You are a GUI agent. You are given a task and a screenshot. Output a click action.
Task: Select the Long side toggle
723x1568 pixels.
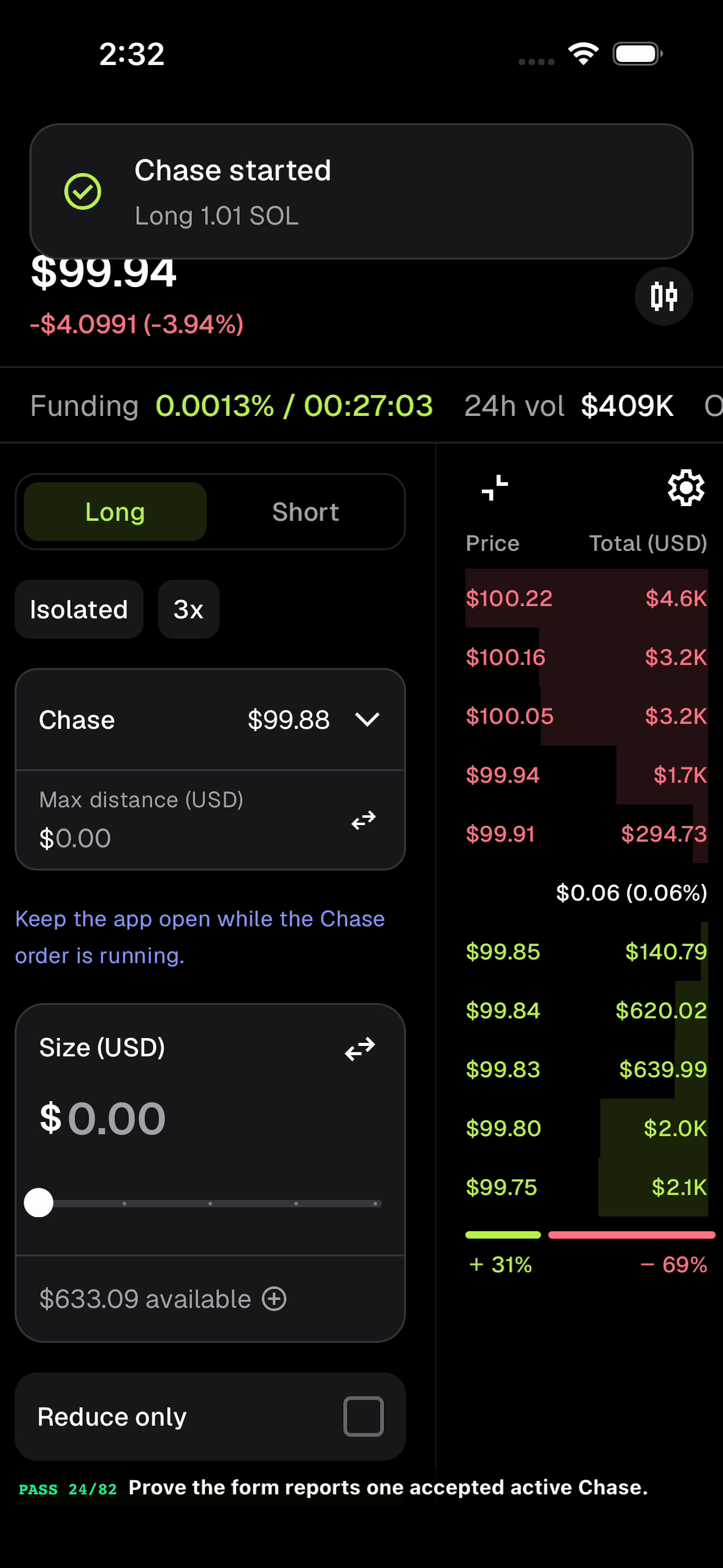click(x=115, y=512)
